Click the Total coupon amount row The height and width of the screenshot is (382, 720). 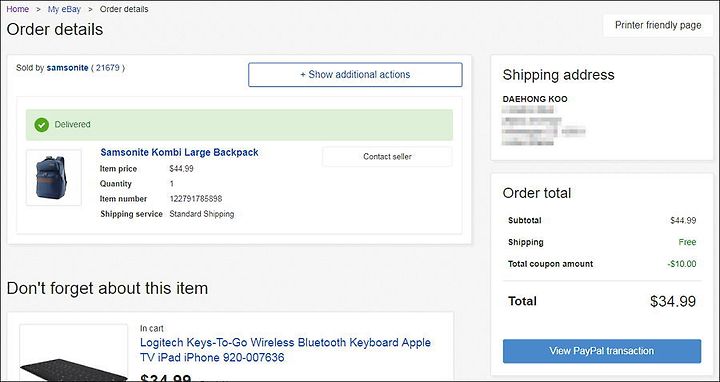[602, 264]
